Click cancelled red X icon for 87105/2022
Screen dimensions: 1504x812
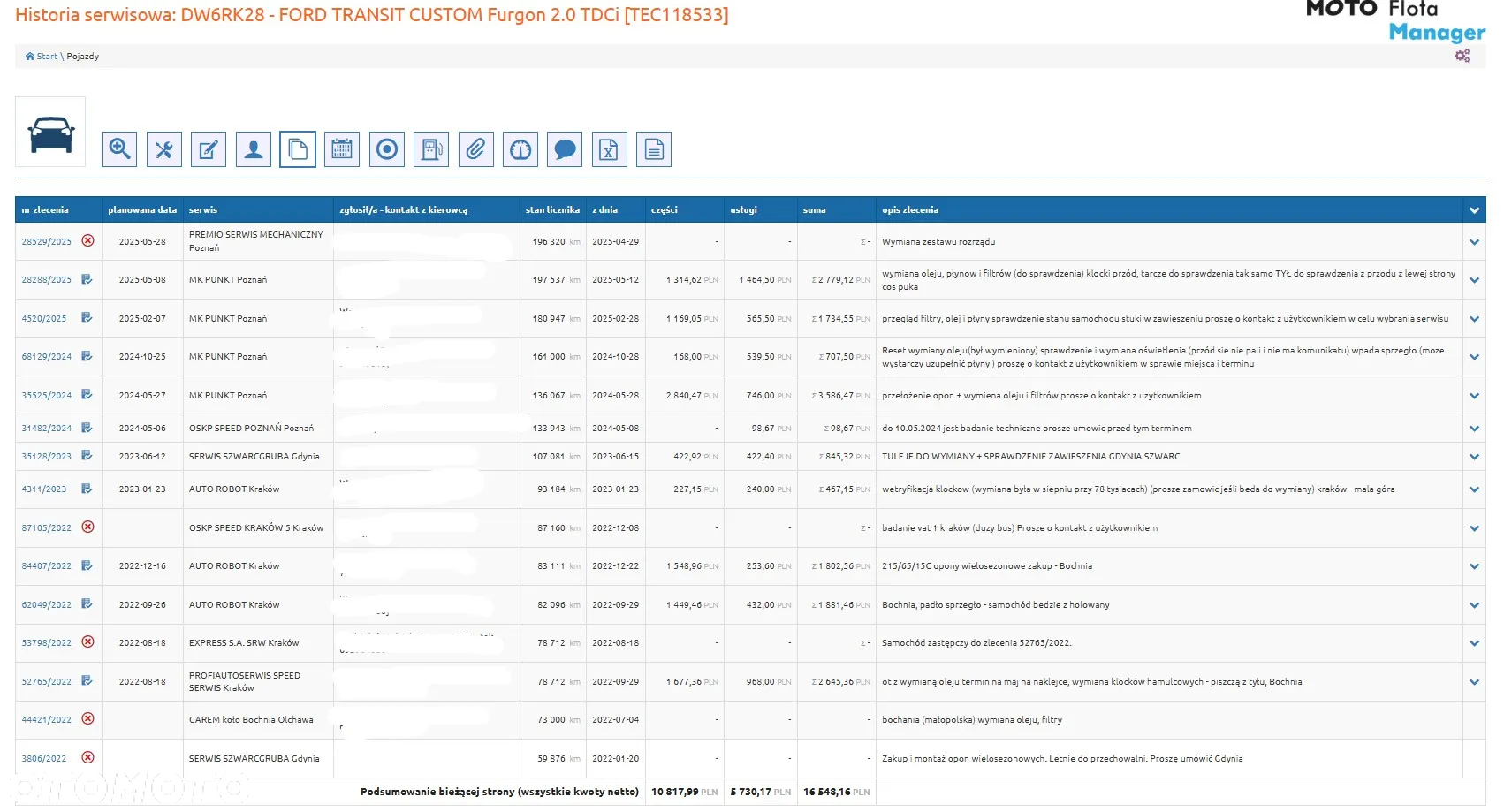click(87, 527)
